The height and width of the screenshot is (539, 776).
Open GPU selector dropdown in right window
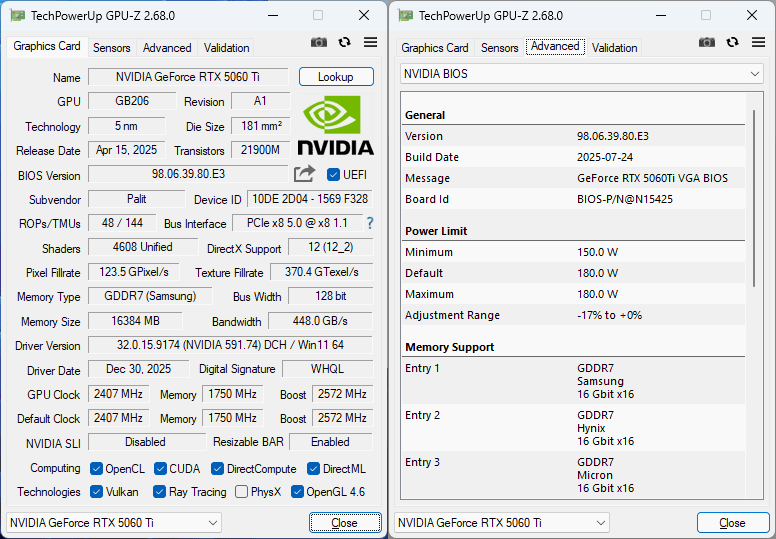[x=502, y=523]
